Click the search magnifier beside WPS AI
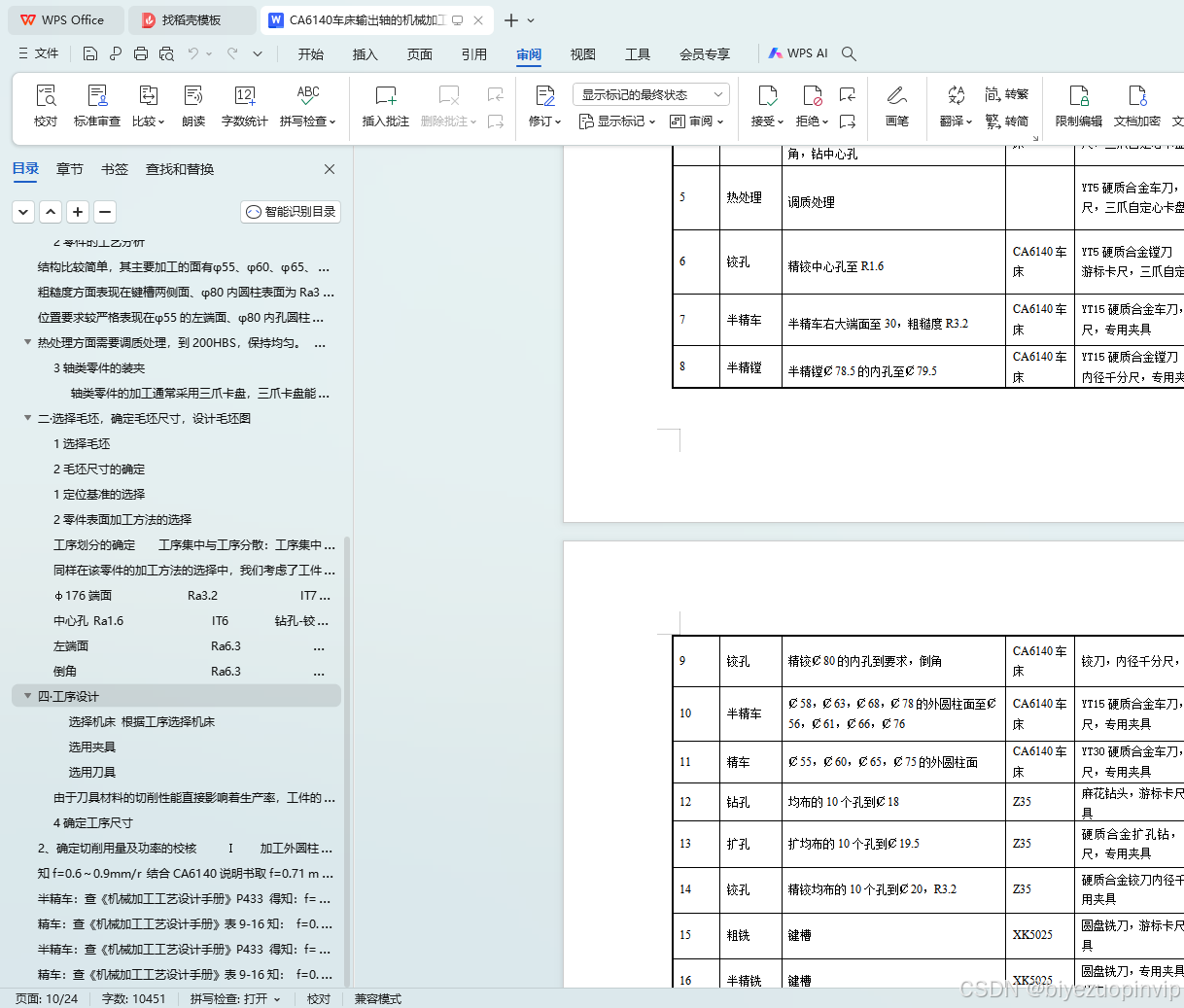Image resolution: width=1184 pixels, height=1008 pixels. tap(849, 53)
